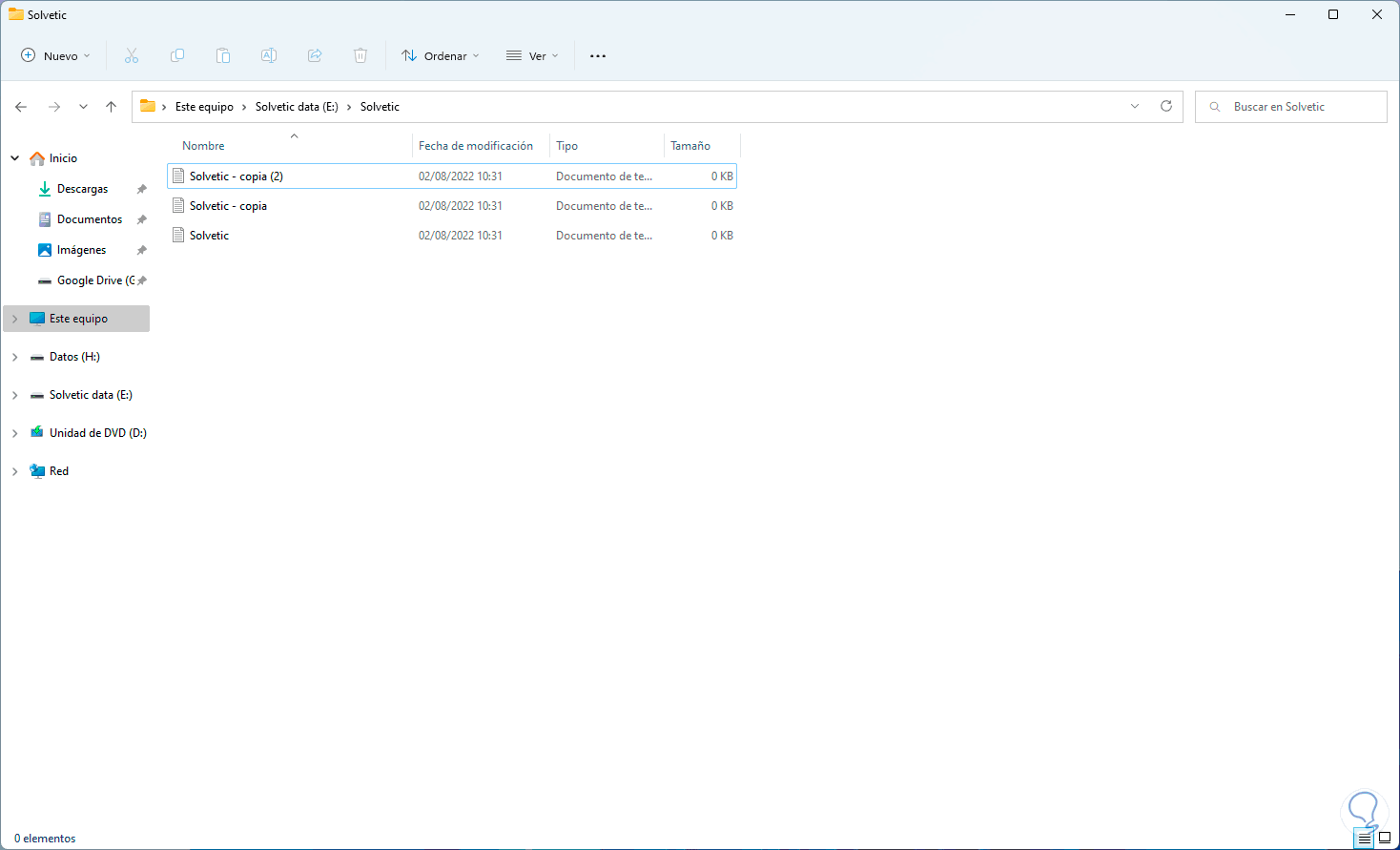Screen dimensions: 1400x850
Task: Unpin Descargas using its pin icon
Action: (x=142, y=189)
